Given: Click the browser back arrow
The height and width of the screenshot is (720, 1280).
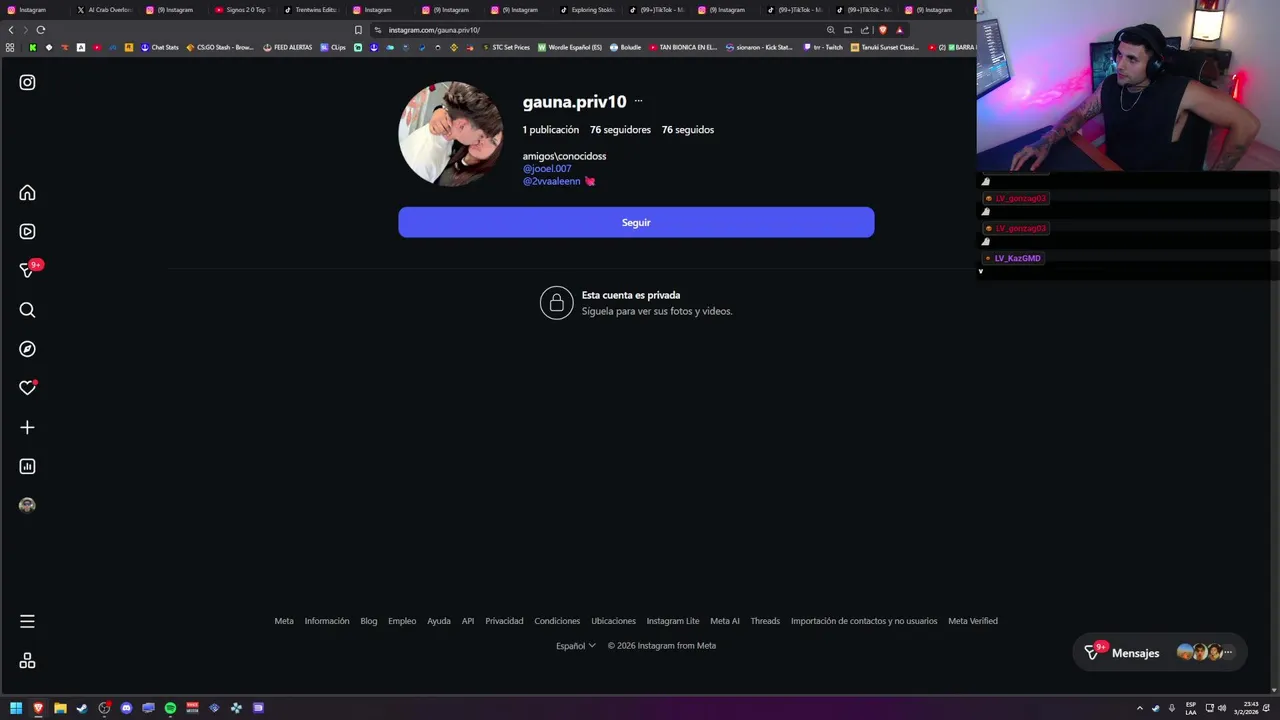Looking at the screenshot, I should 11,30.
